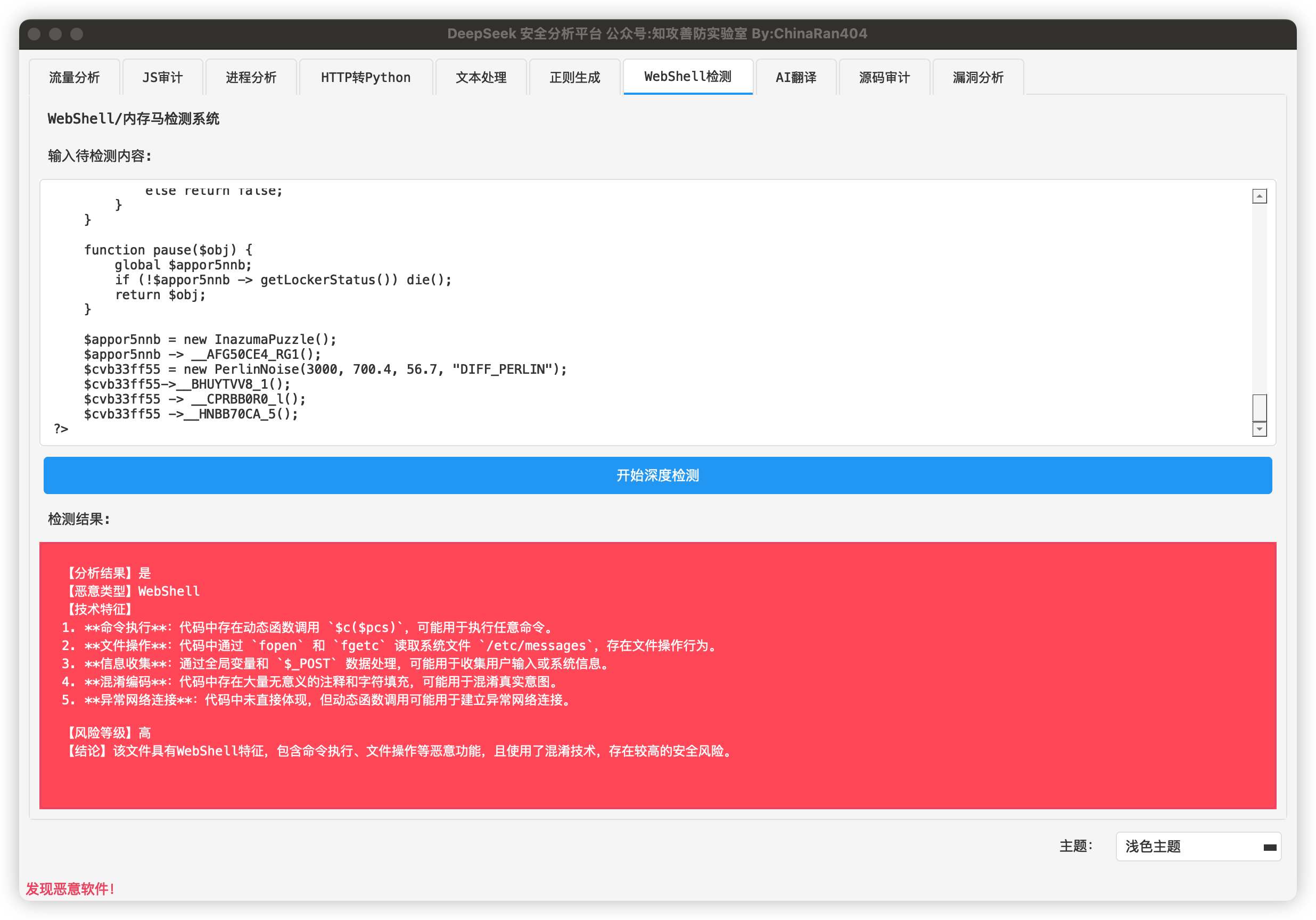The width and height of the screenshot is (1316, 920).
Task: Click the green zoom window button
Action: [x=76, y=34]
